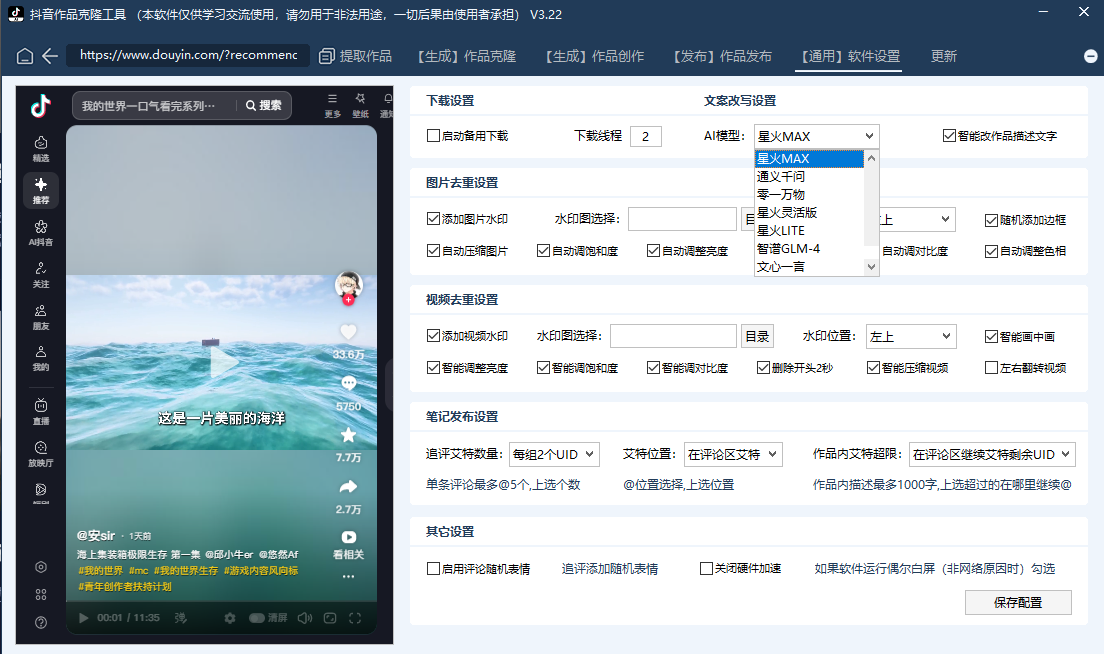The image size is (1104, 654).
Task: Open AI抖音 in the Douyin sidebar
Action: (x=40, y=233)
